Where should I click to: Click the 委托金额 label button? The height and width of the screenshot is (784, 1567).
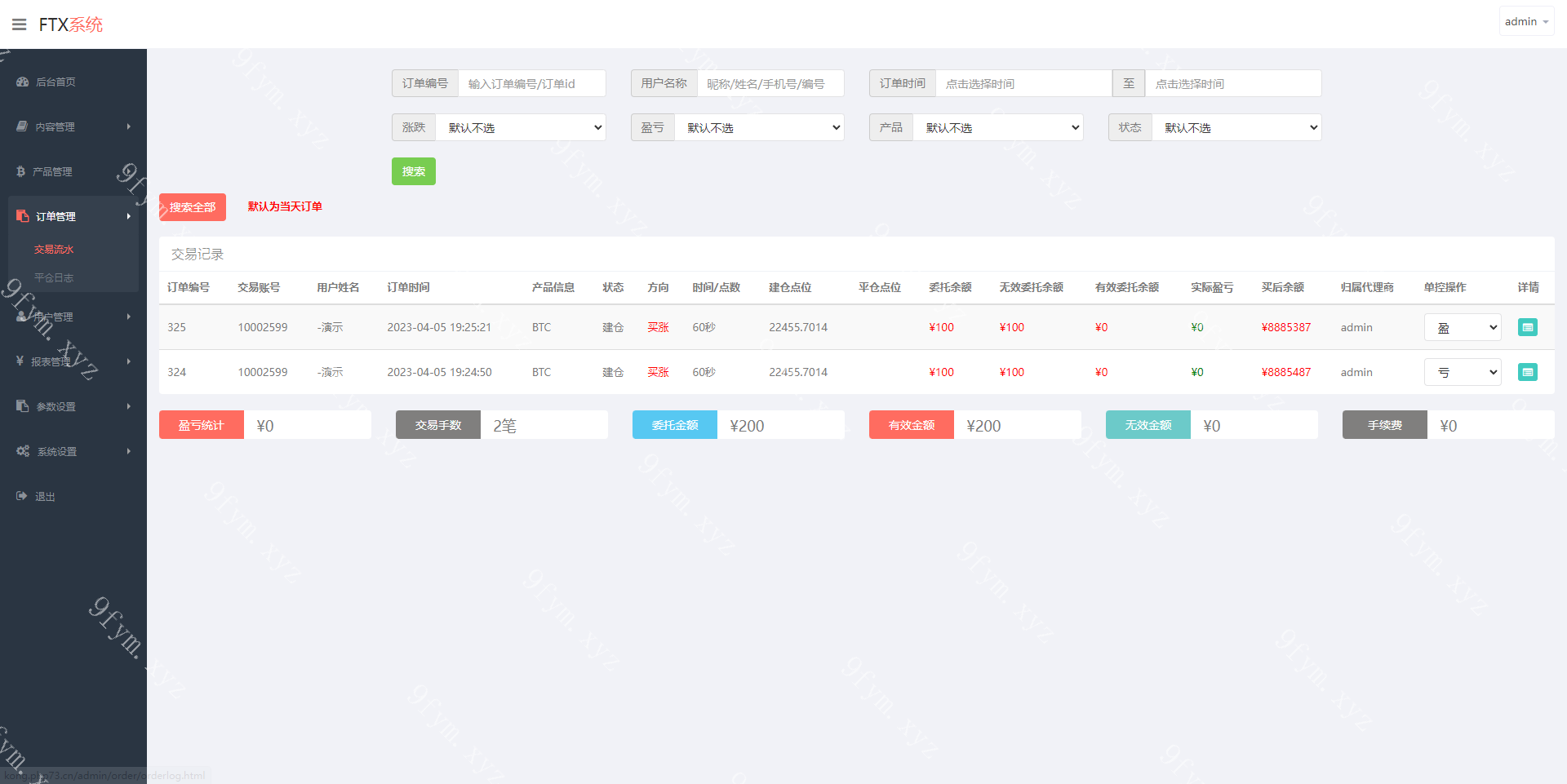click(x=675, y=425)
